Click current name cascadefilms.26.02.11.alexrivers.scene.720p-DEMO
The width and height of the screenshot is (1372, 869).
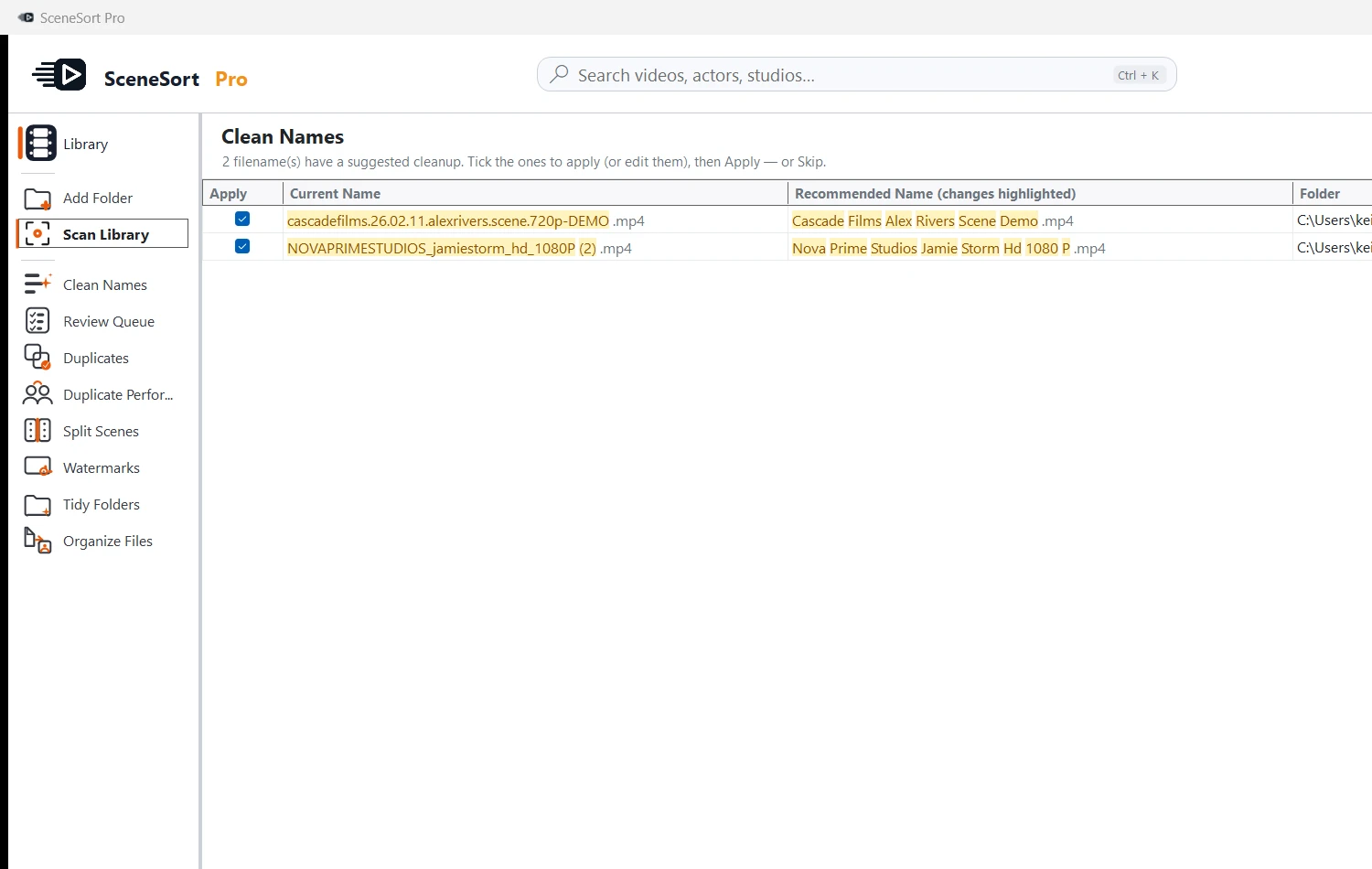click(x=448, y=220)
